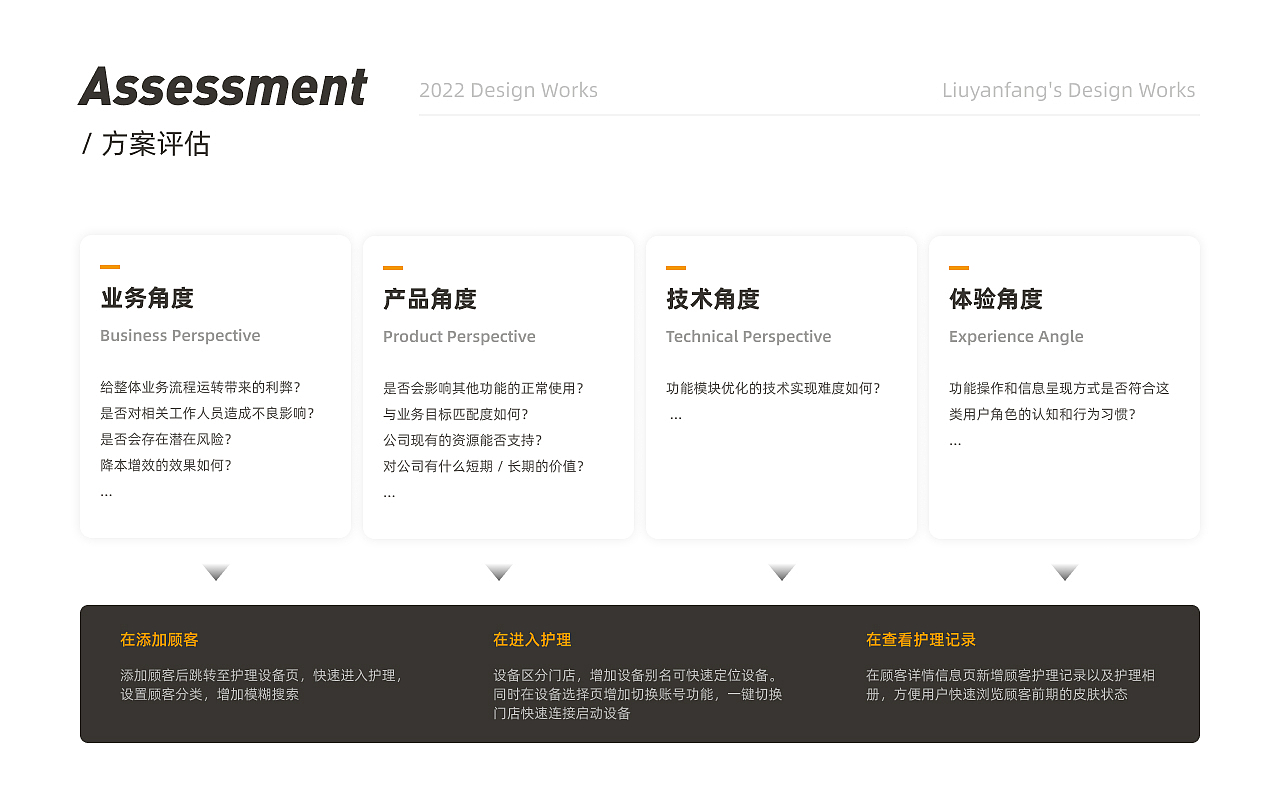Click the 在进入护理 orange heading
Image resolution: width=1280 pixels, height=800 pixels.
(532, 640)
